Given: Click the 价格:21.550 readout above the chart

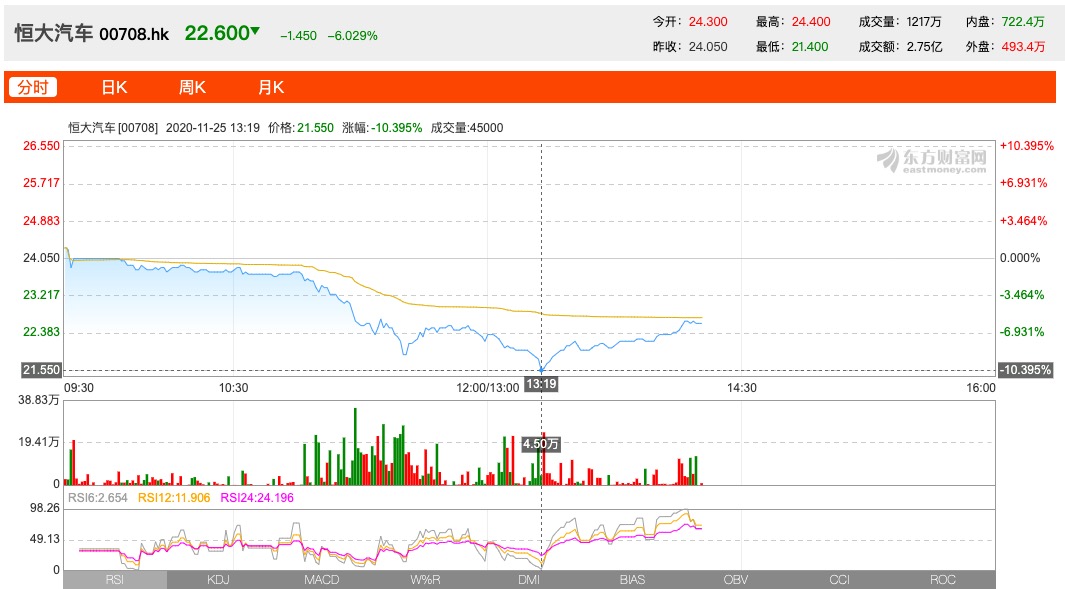Looking at the screenshot, I should tap(301, 128).
